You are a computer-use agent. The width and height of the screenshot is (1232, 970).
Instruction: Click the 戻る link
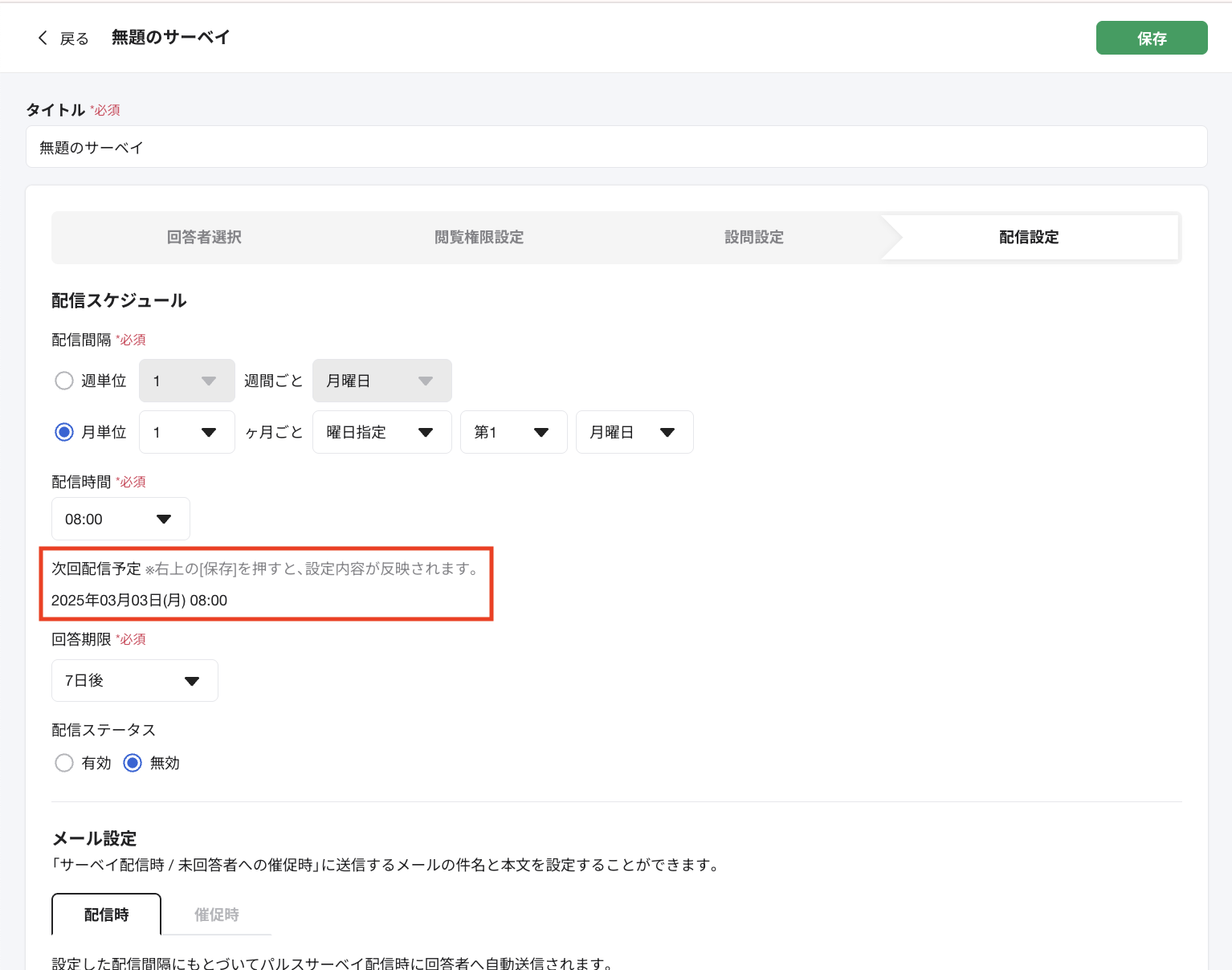[x=73, y=38]
